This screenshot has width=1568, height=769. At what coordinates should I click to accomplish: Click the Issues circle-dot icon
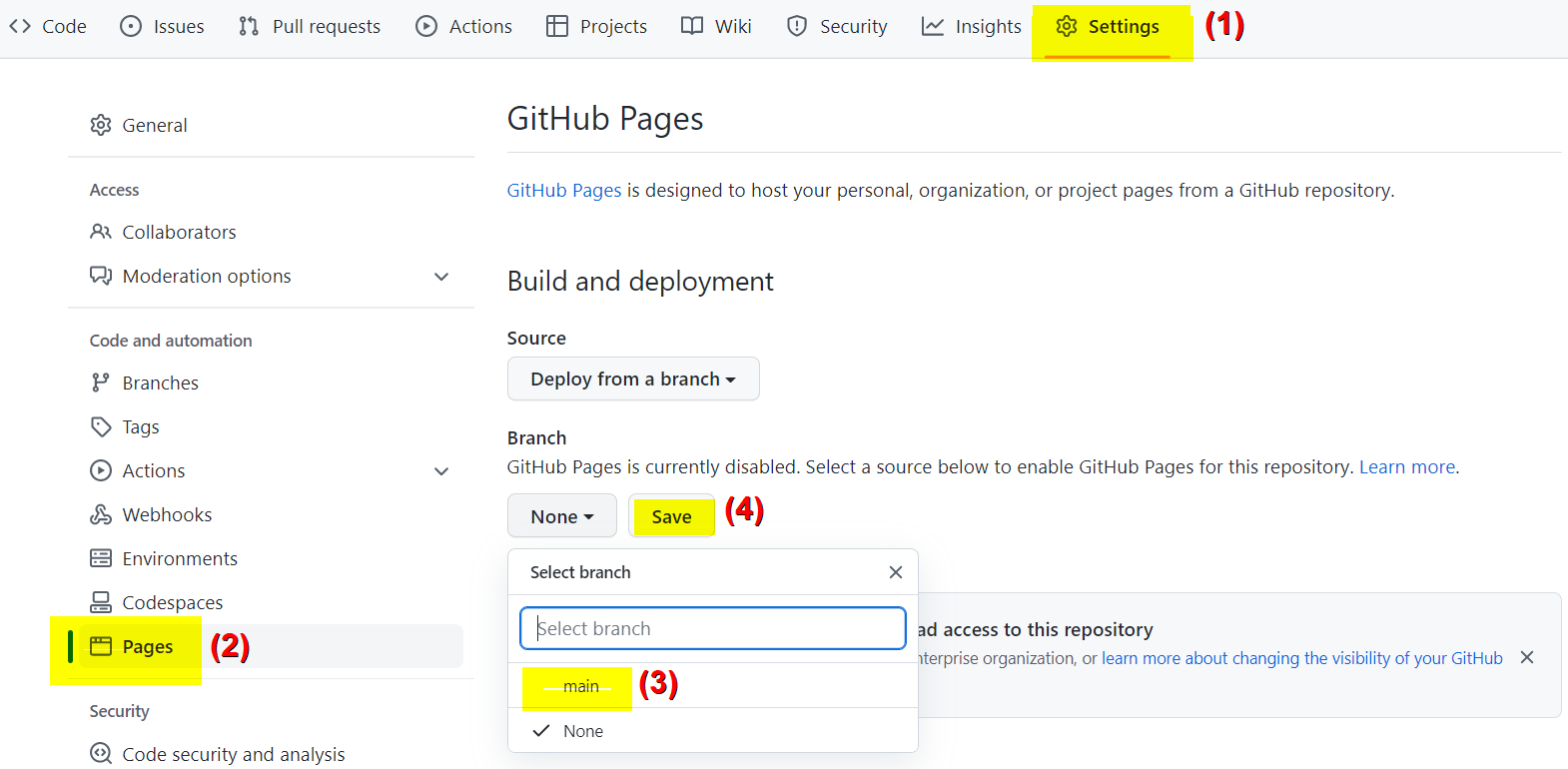click(x=131, y=27)
